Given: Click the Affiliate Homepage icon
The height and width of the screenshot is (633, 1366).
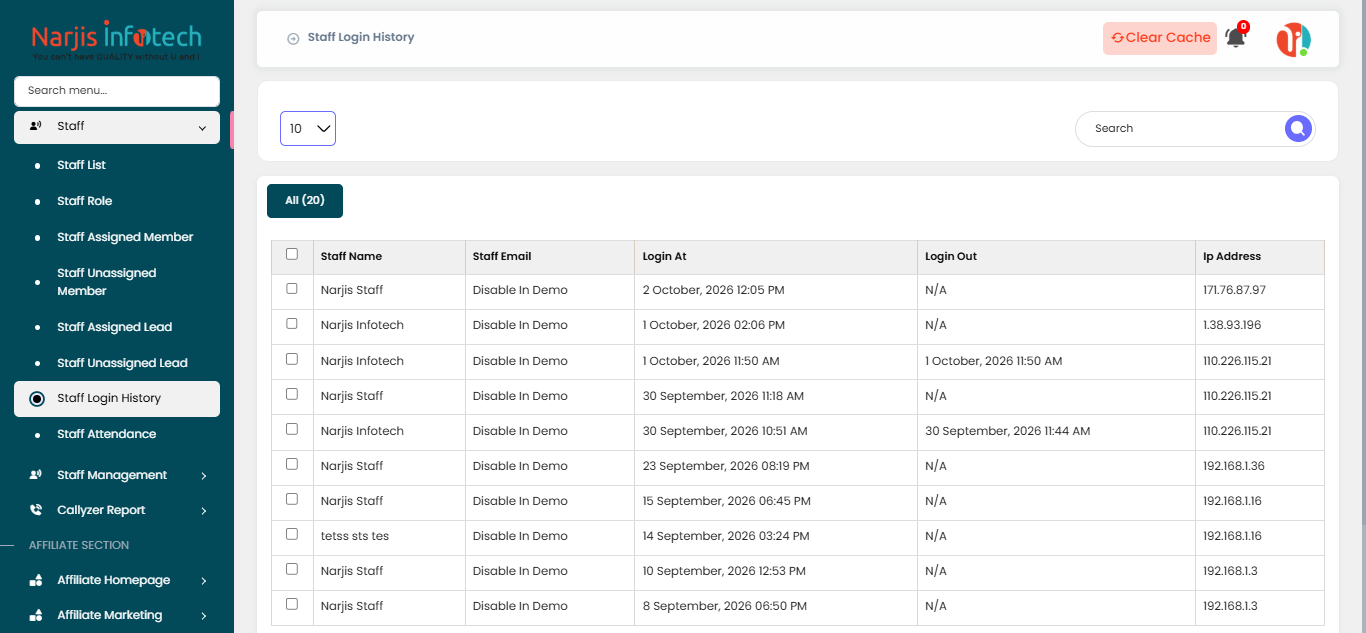Looking at the screenshot, I should [x=36, y=580].
